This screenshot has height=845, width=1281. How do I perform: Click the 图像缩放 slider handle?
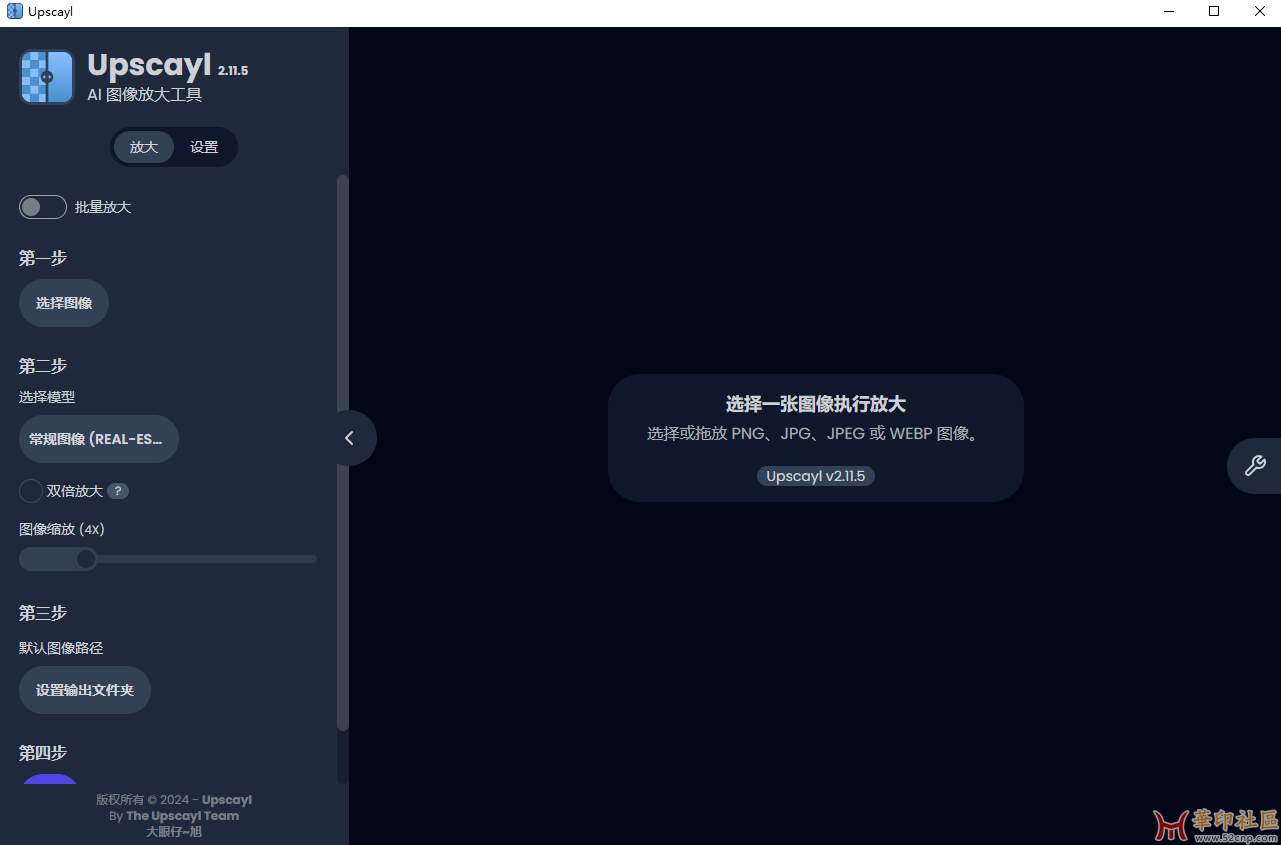pos(86,559)
